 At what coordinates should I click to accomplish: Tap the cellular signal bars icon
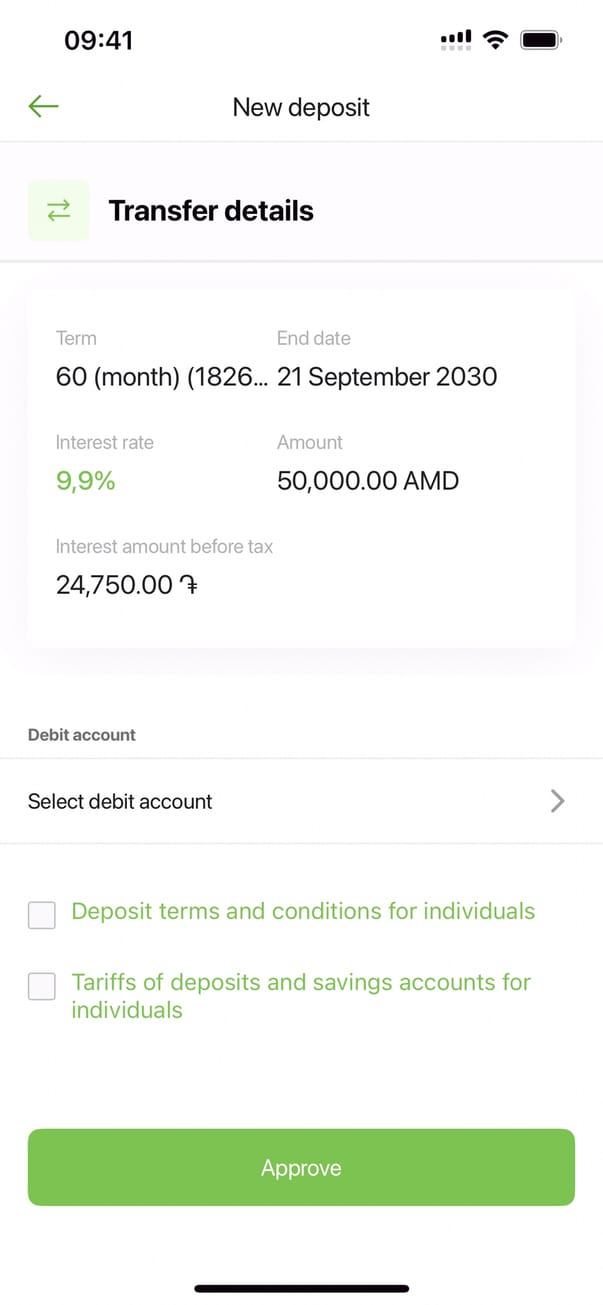(456, 40)
